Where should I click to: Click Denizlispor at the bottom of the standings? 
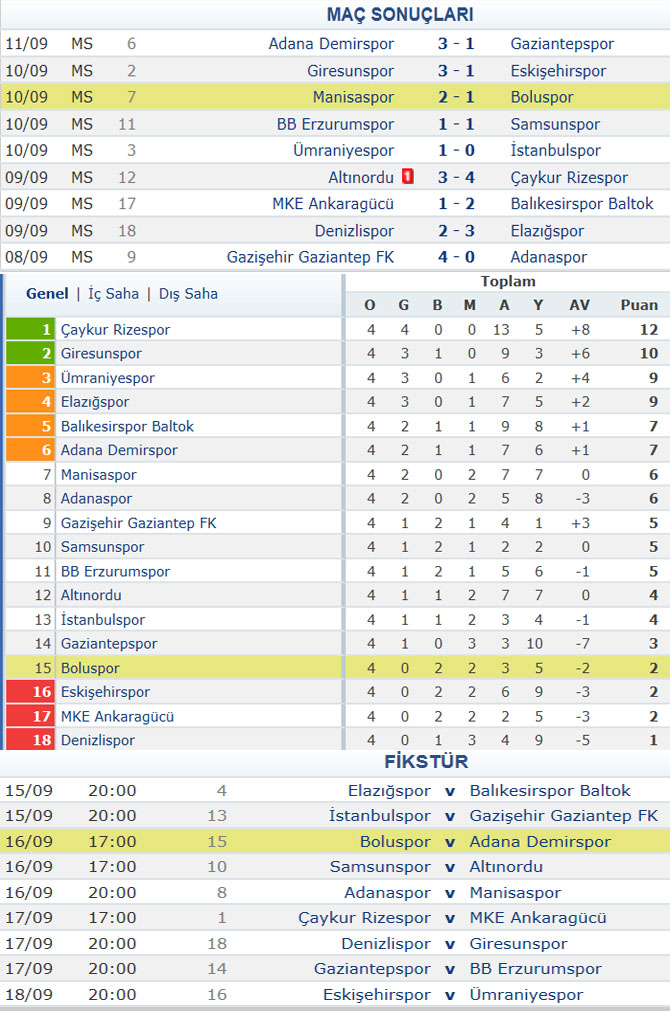click(98, 740)
